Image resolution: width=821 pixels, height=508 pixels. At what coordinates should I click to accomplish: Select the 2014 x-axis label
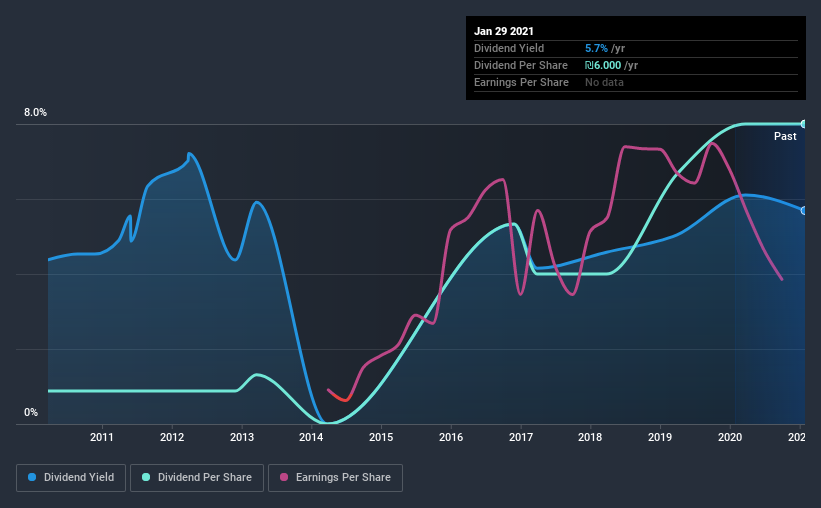(311, 437)
